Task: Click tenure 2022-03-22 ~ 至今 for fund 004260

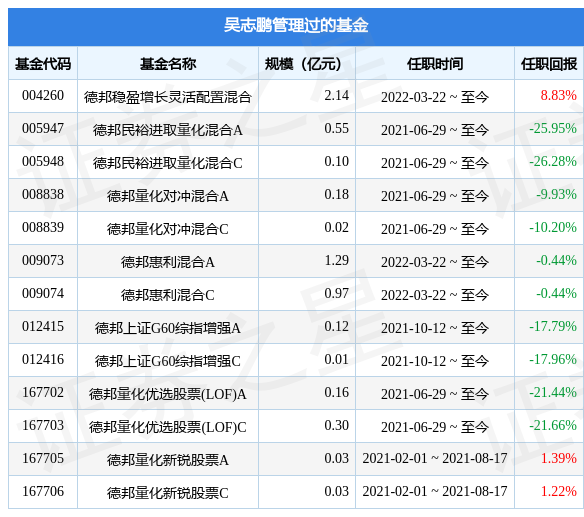Action: (x=435, y=97)
